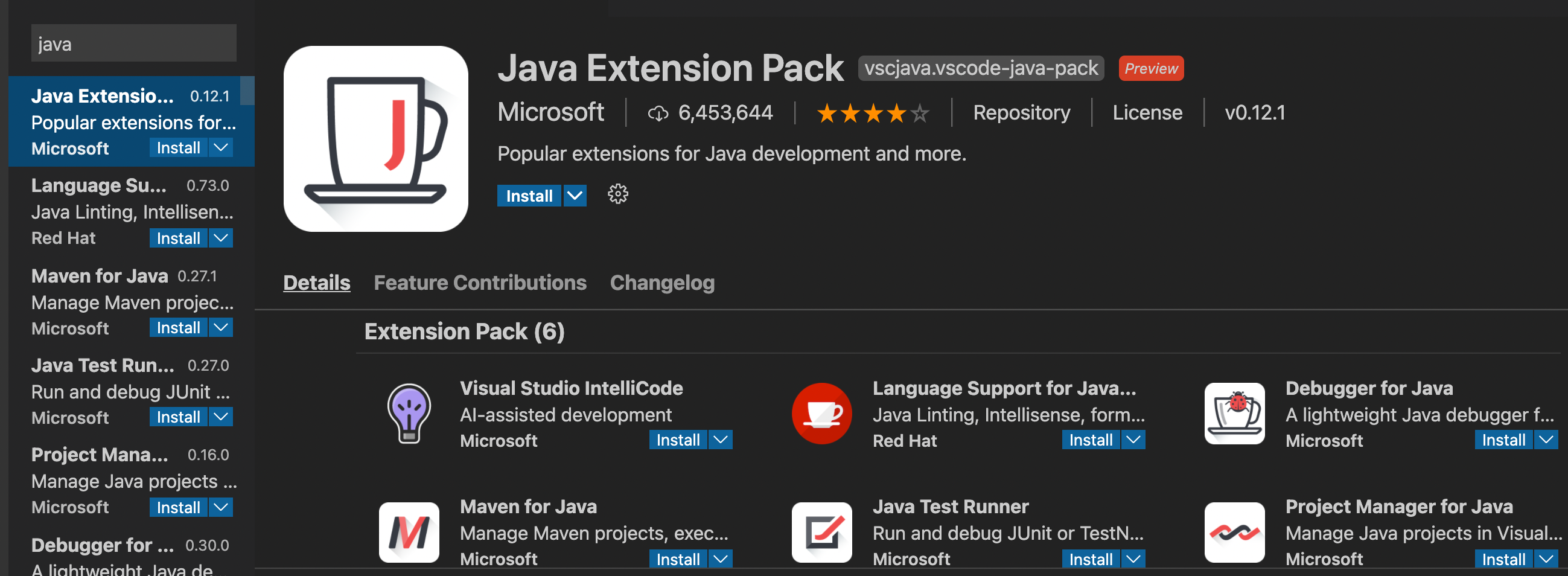
Task: Click the Microsoft publisher link in header
Action: 550,113
